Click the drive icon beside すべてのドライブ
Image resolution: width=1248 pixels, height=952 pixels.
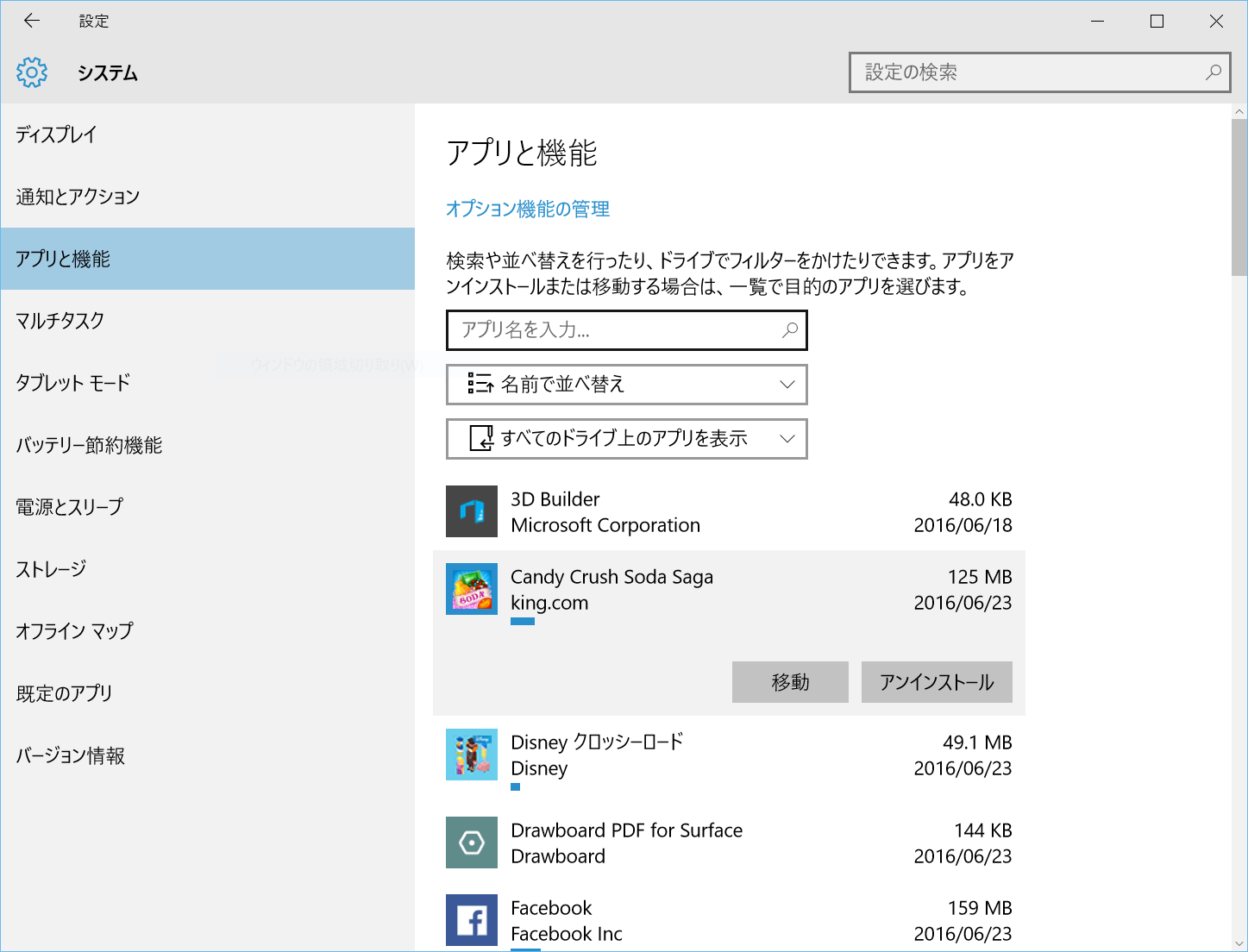[x=480, y=438]
